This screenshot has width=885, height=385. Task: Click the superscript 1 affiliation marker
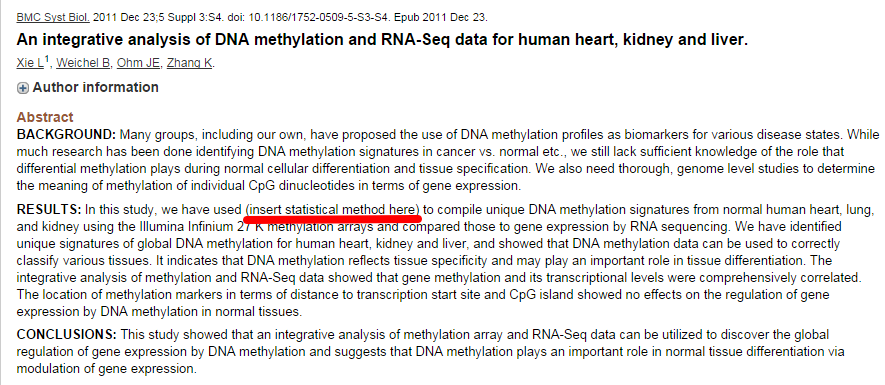tap(47, 59)
